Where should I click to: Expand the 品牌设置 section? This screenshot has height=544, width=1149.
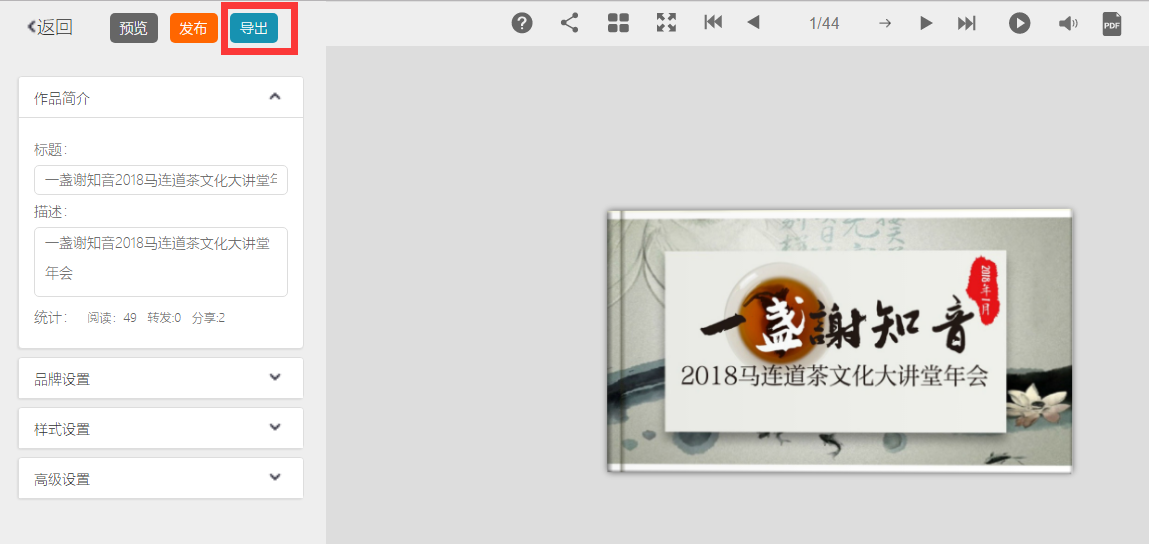coord(160,378)
